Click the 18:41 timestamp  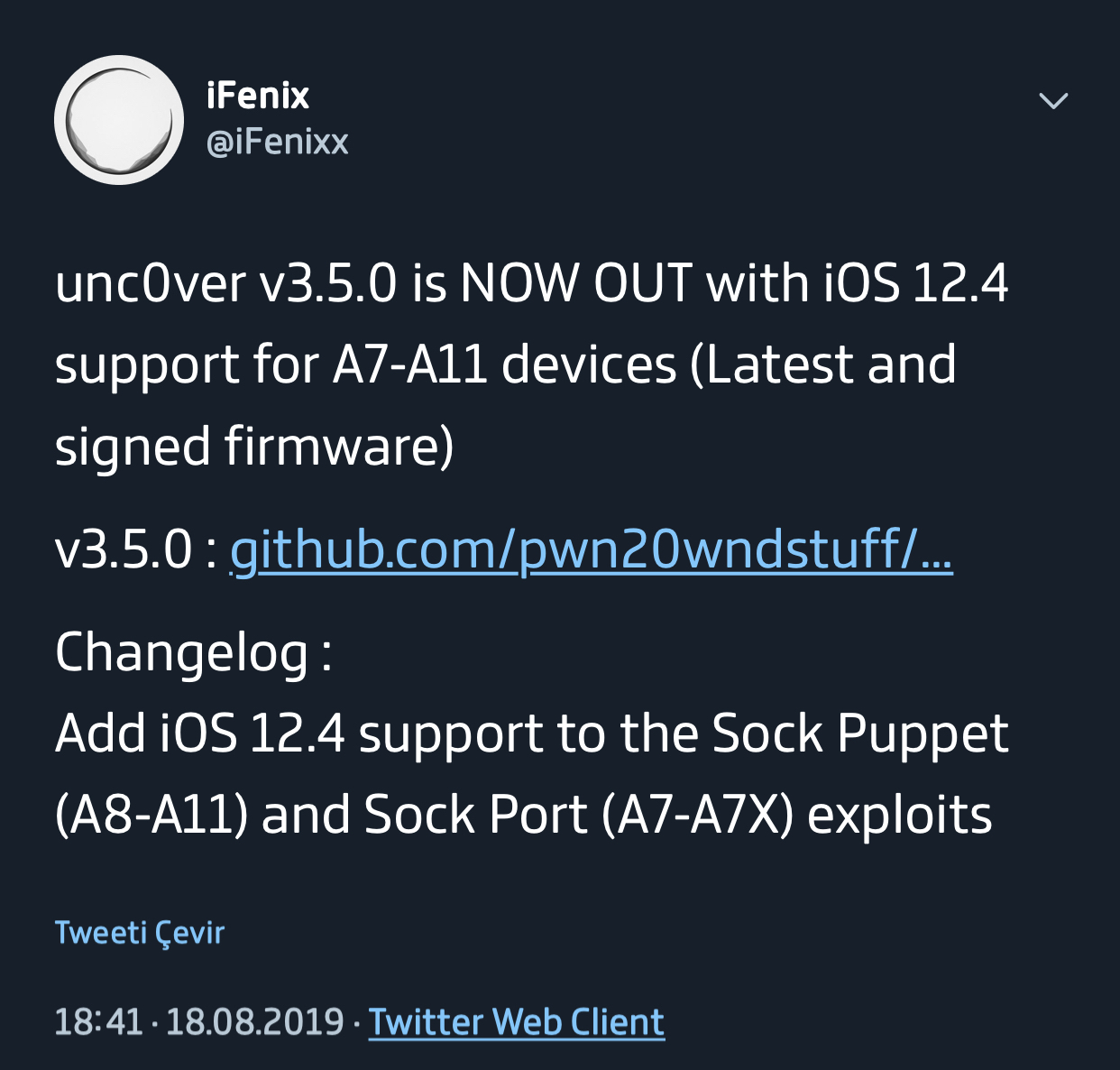point(98,1022)
